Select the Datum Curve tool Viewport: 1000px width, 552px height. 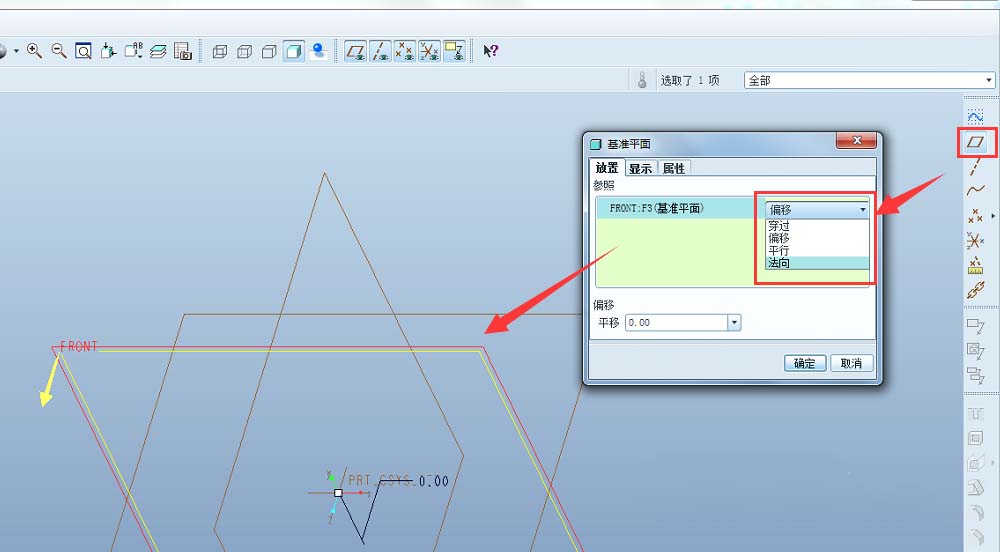(x=975, y=190)
